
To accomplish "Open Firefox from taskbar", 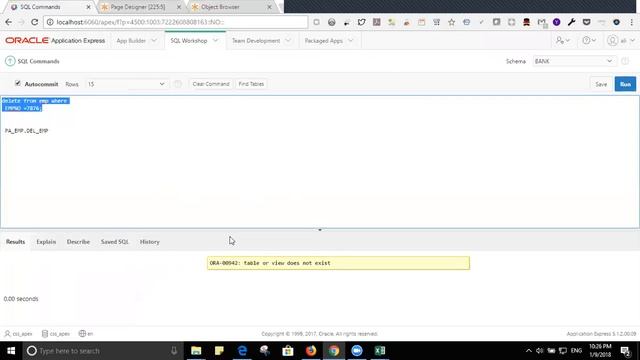I will (x=311, y=351).
